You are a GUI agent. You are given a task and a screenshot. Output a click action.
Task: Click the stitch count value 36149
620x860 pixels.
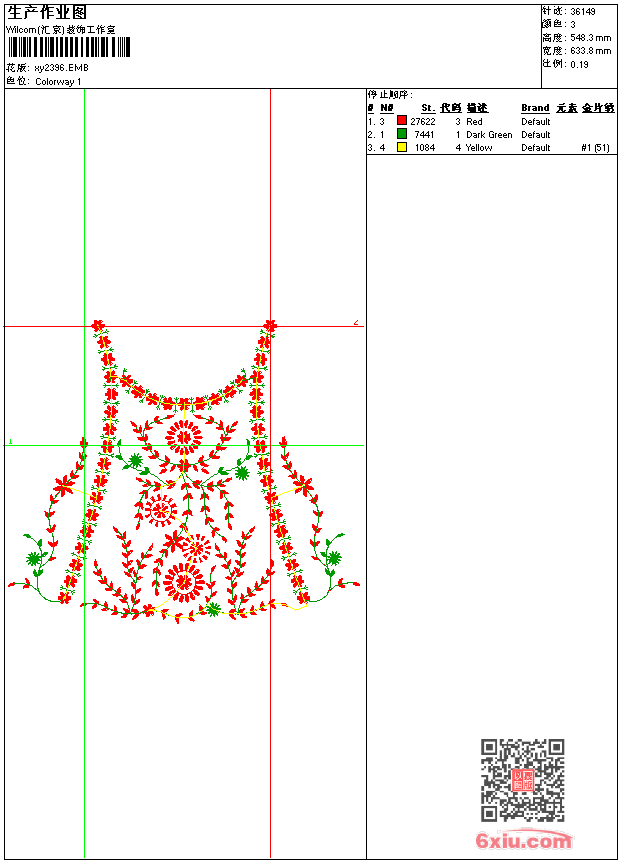[583, 11]
